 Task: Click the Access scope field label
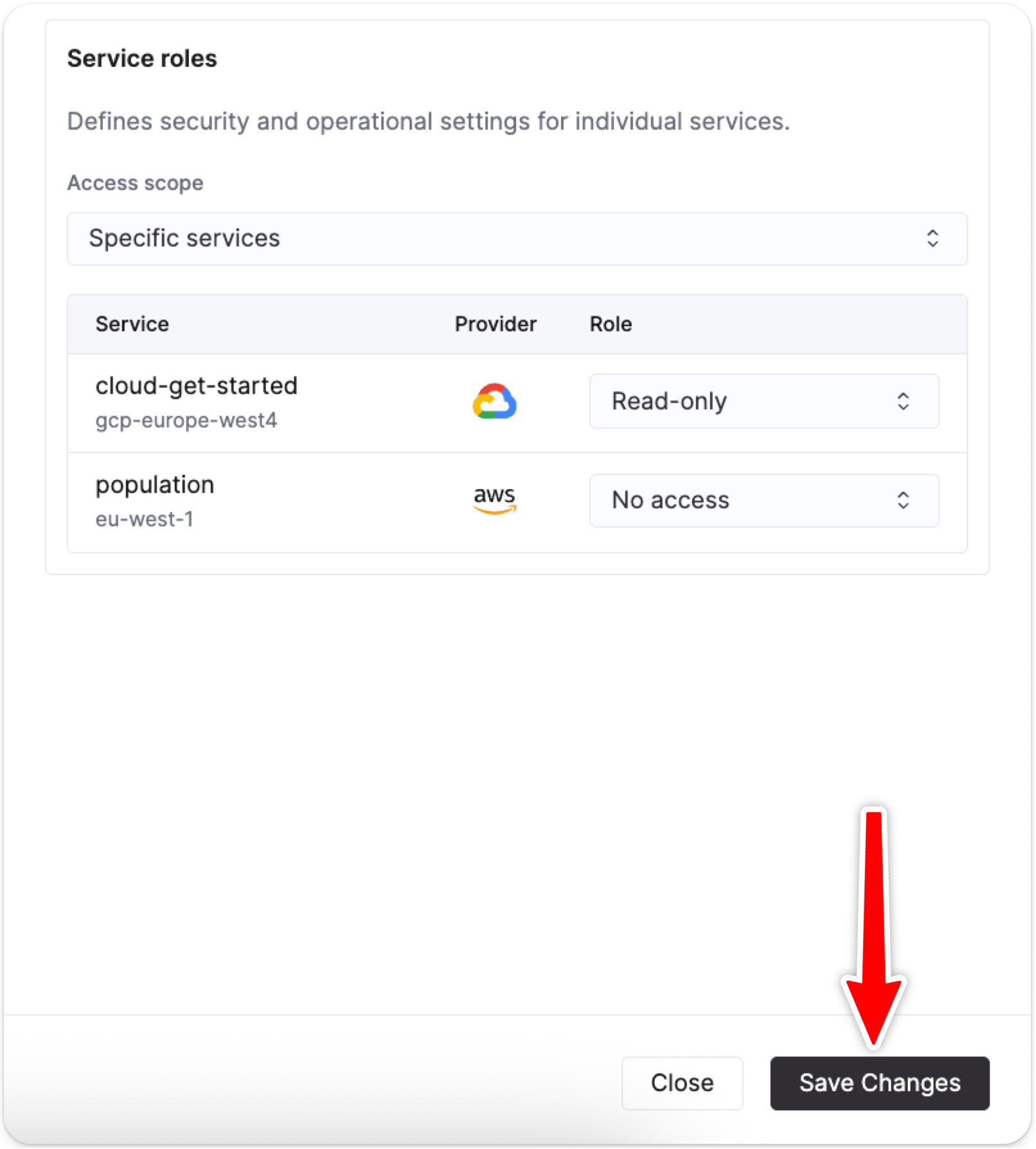(136, 183)
